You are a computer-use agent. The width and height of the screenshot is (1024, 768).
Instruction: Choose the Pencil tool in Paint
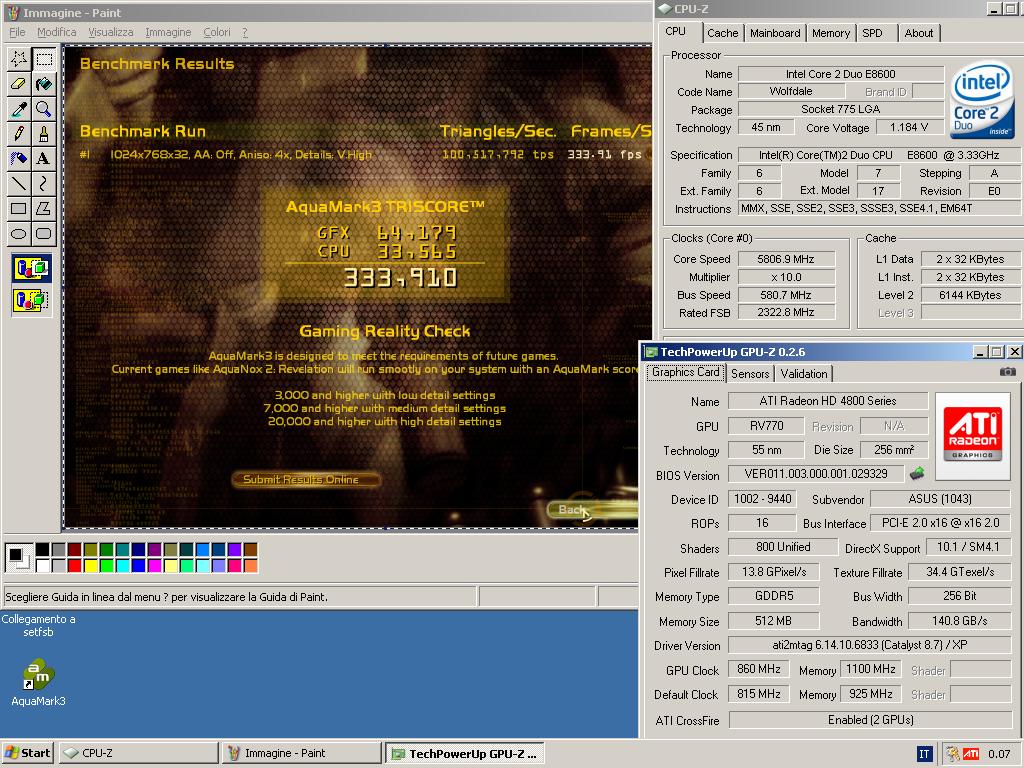click(x=19, y=134)
